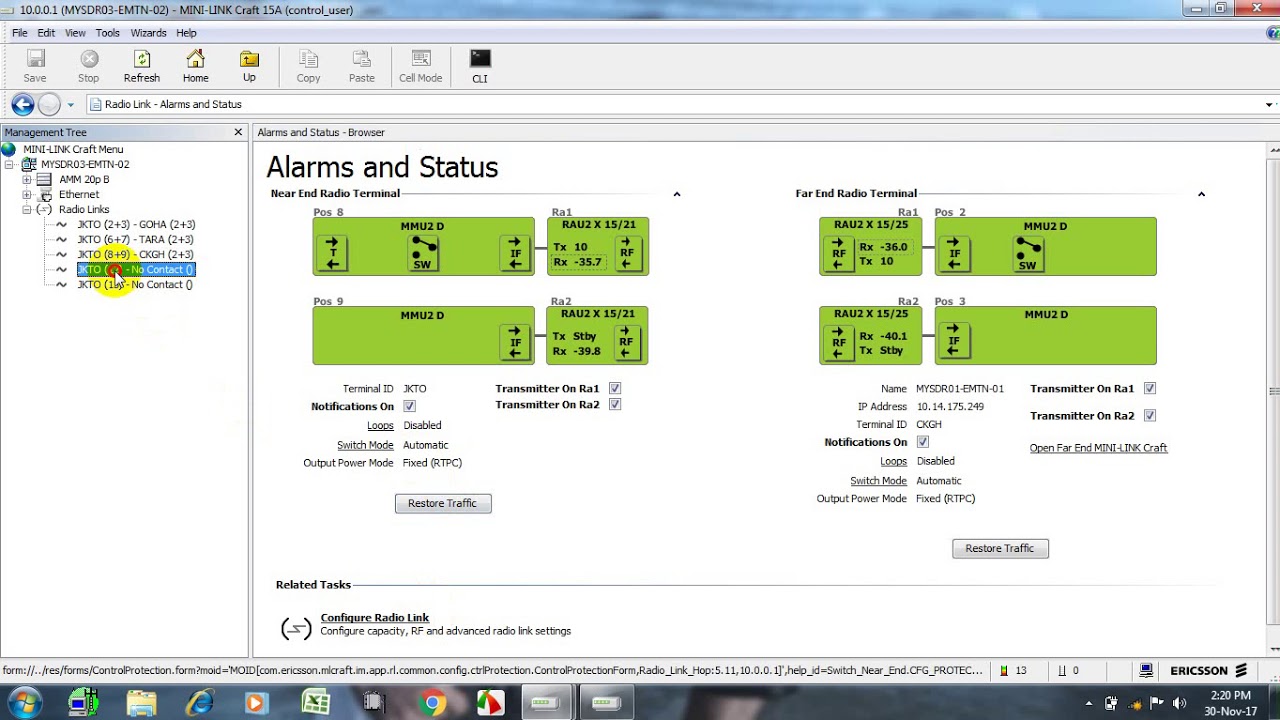Click the IF loop block on near-end Pos 8

pos(515,253)
